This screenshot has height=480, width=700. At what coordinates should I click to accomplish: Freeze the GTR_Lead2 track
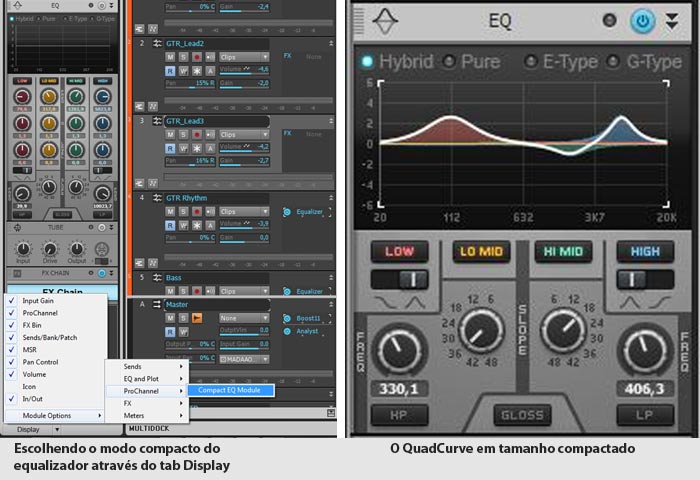tap(196, 71)
